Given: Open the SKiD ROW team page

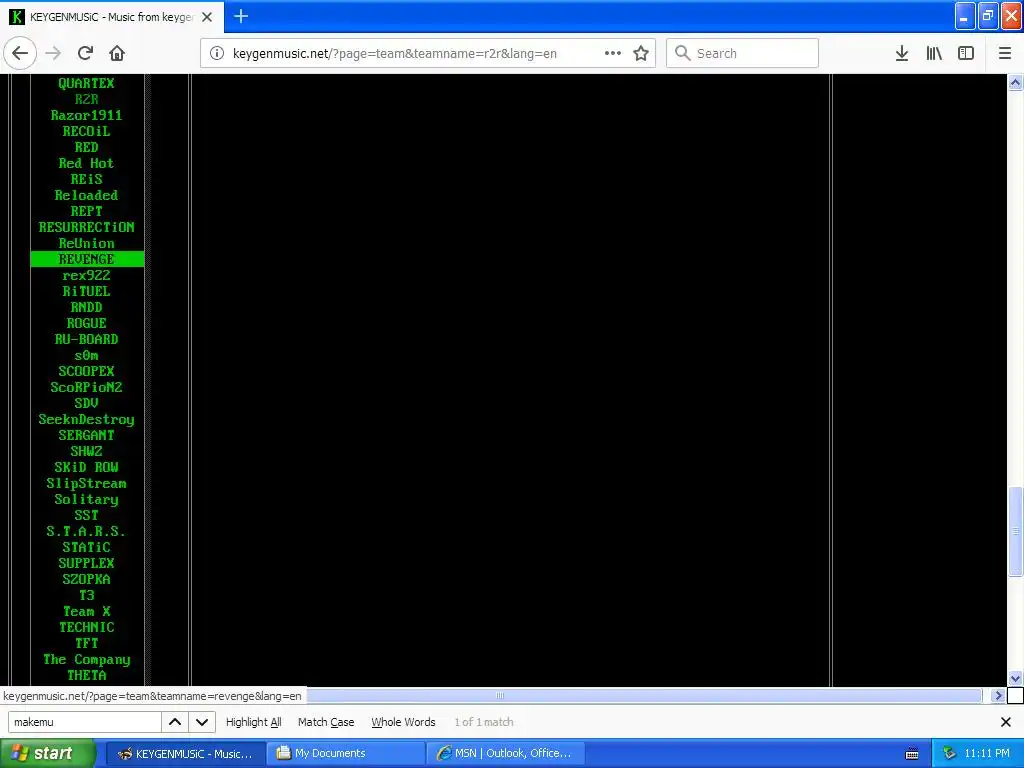Looking at the screenshot, I should point(86,467).
